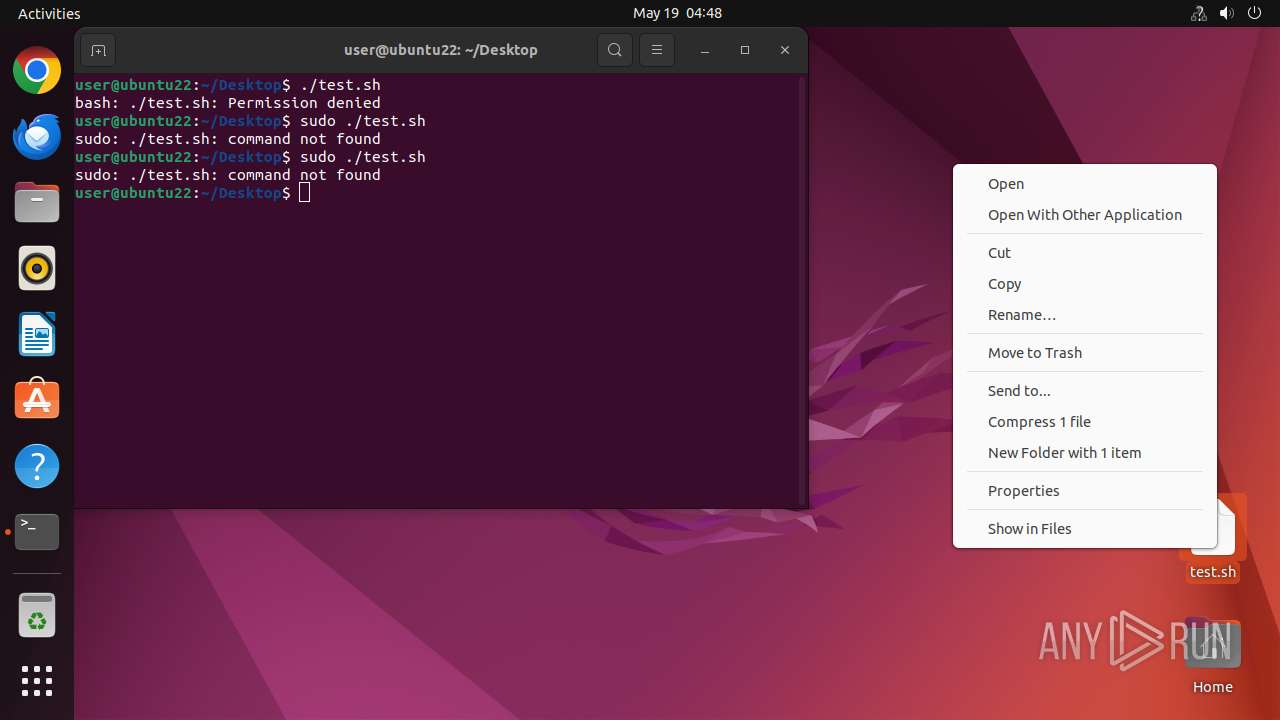This screenshot has width=1280, height=720.
Task: Maximize the terminal window
Action: pos(745,50)
